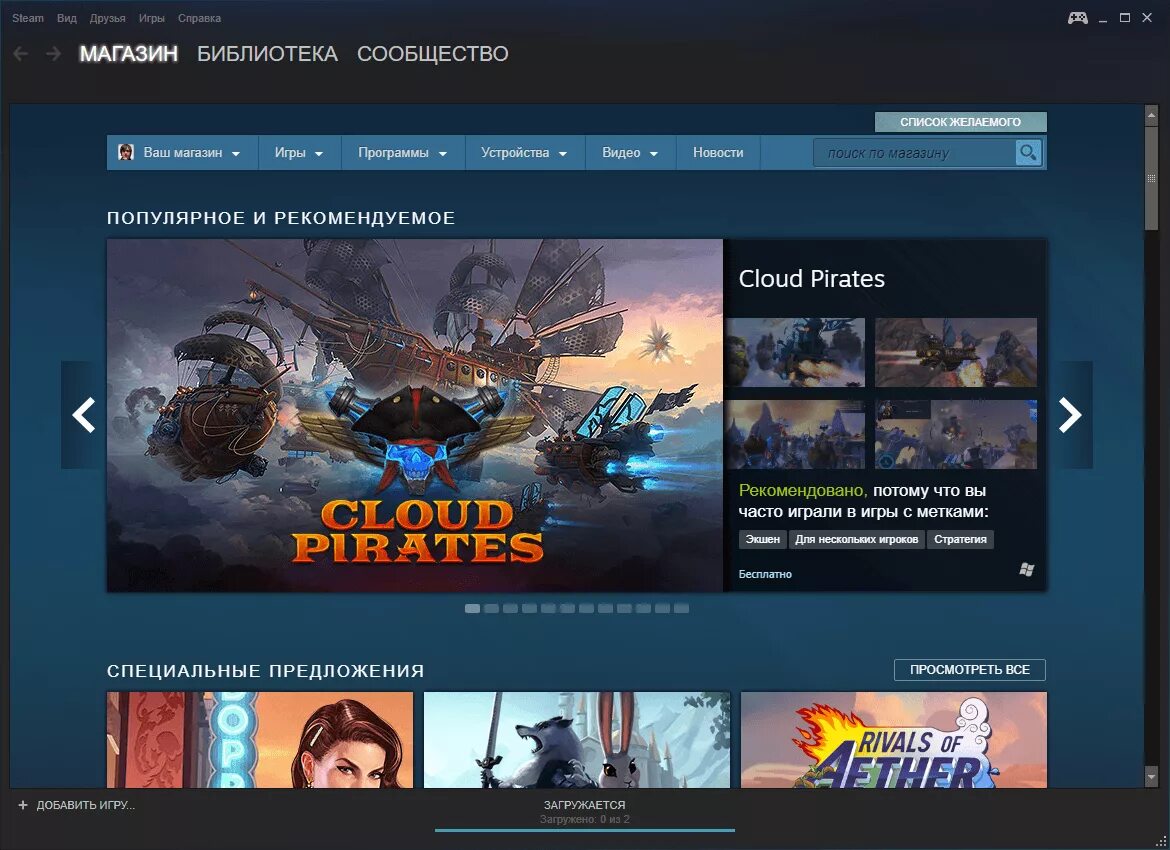Click the download progress bar

(585, 830)
